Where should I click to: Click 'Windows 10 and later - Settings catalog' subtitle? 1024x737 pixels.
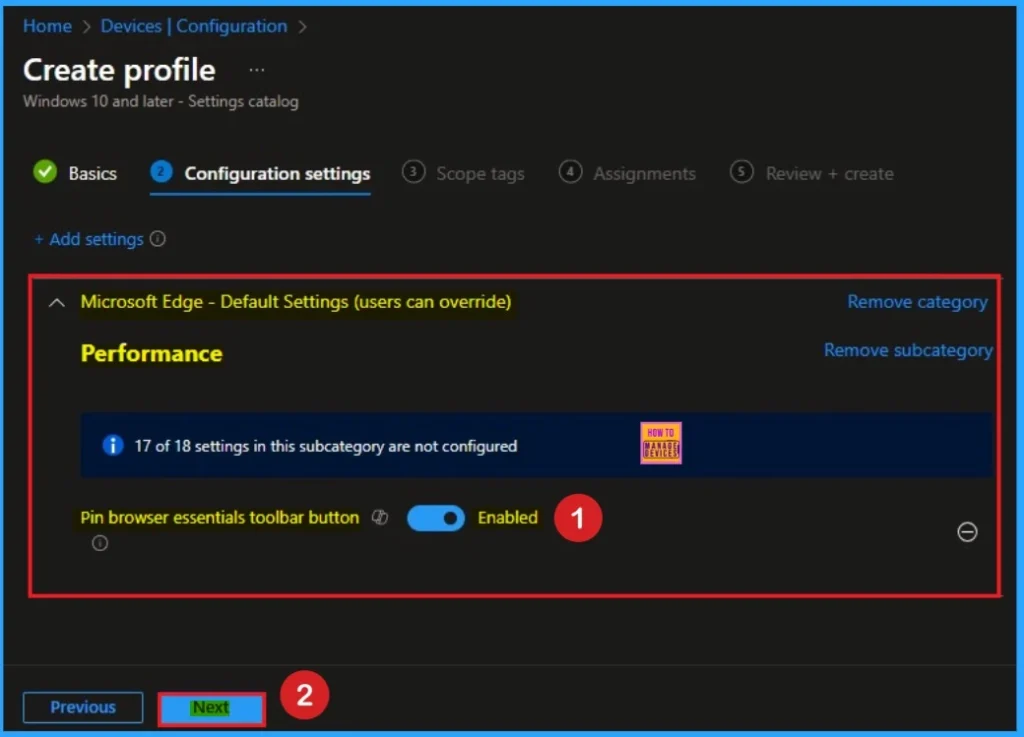point(161,102)
